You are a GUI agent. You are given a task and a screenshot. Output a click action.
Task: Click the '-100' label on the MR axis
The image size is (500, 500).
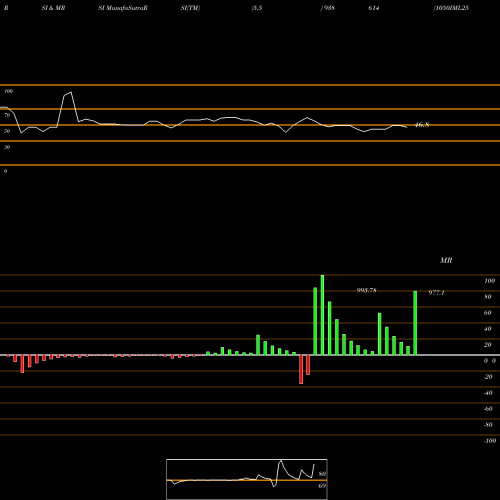point(490,441)
